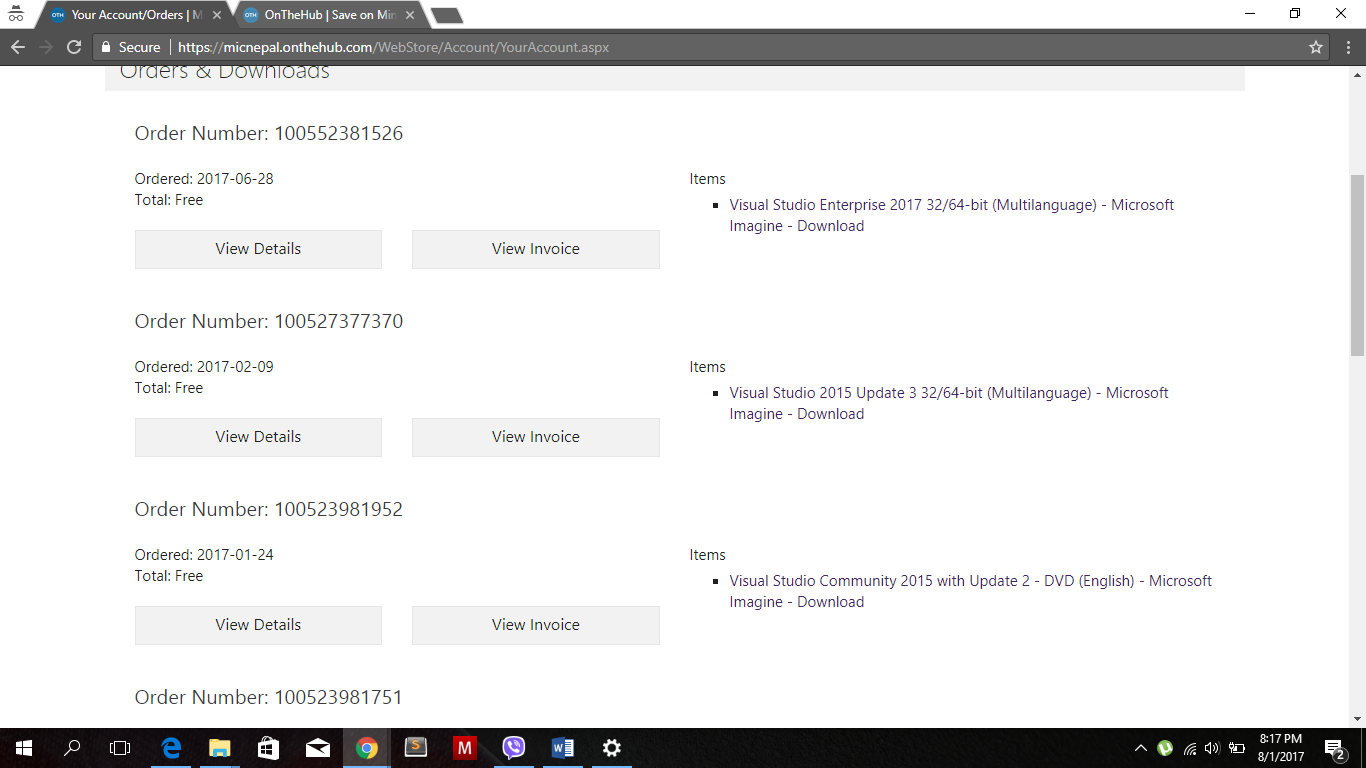Reload the current page
The height and width of the screenshot is (768, 1366).
coord(73,47)
